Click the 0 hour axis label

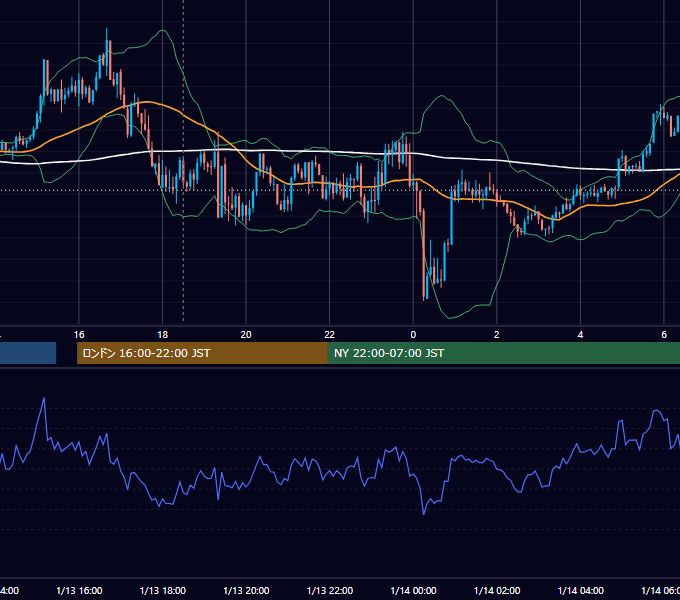click(x=413, y=335)
